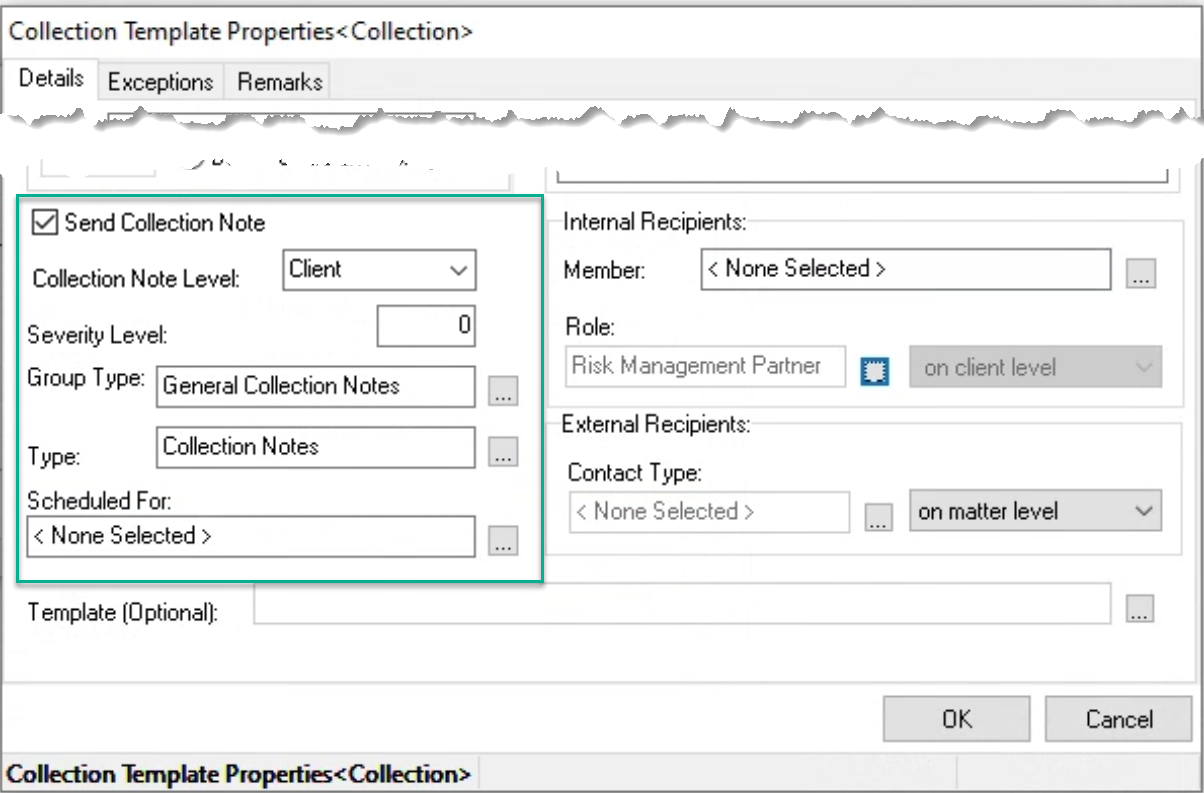Click the Template (Optional) field
This screenshot has height=793, width=1204.
tap(682, 604)
